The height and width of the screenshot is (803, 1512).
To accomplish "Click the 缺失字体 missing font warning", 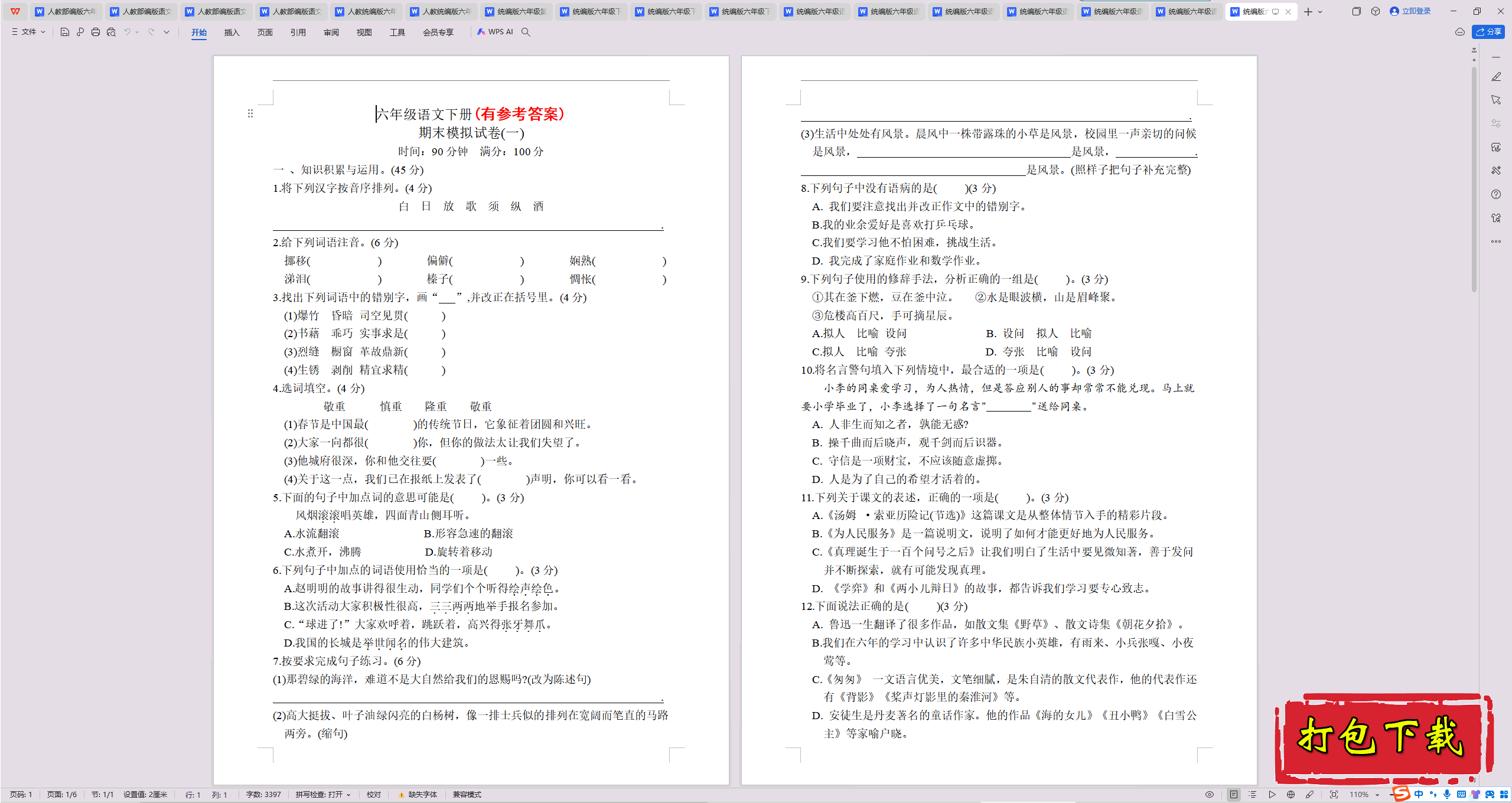I will click(x=418, y=795).
